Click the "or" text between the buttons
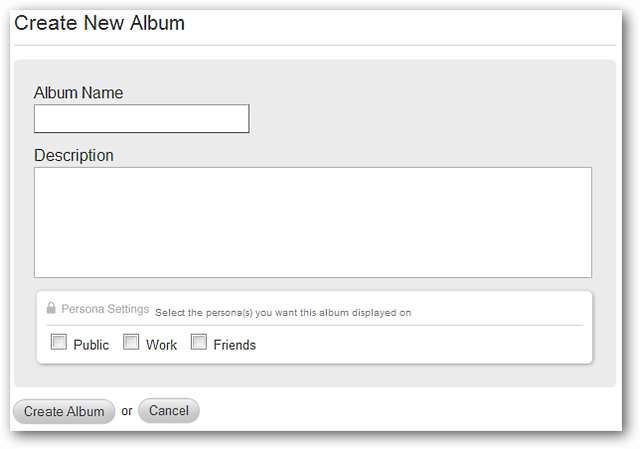The width and height of the screenshot is (640, 449). (x=127, y=411)
